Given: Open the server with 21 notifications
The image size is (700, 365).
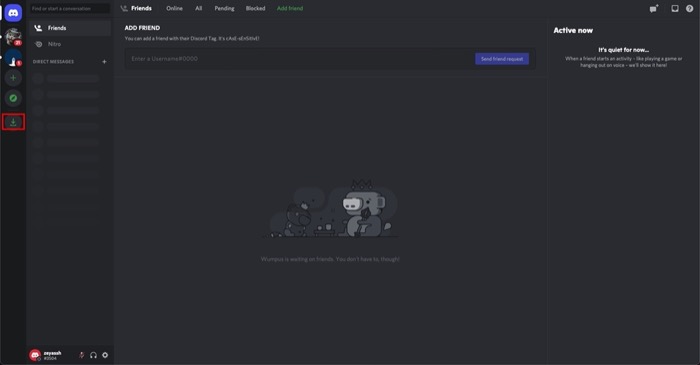Looking at the screenshot, I should point(13,37).
